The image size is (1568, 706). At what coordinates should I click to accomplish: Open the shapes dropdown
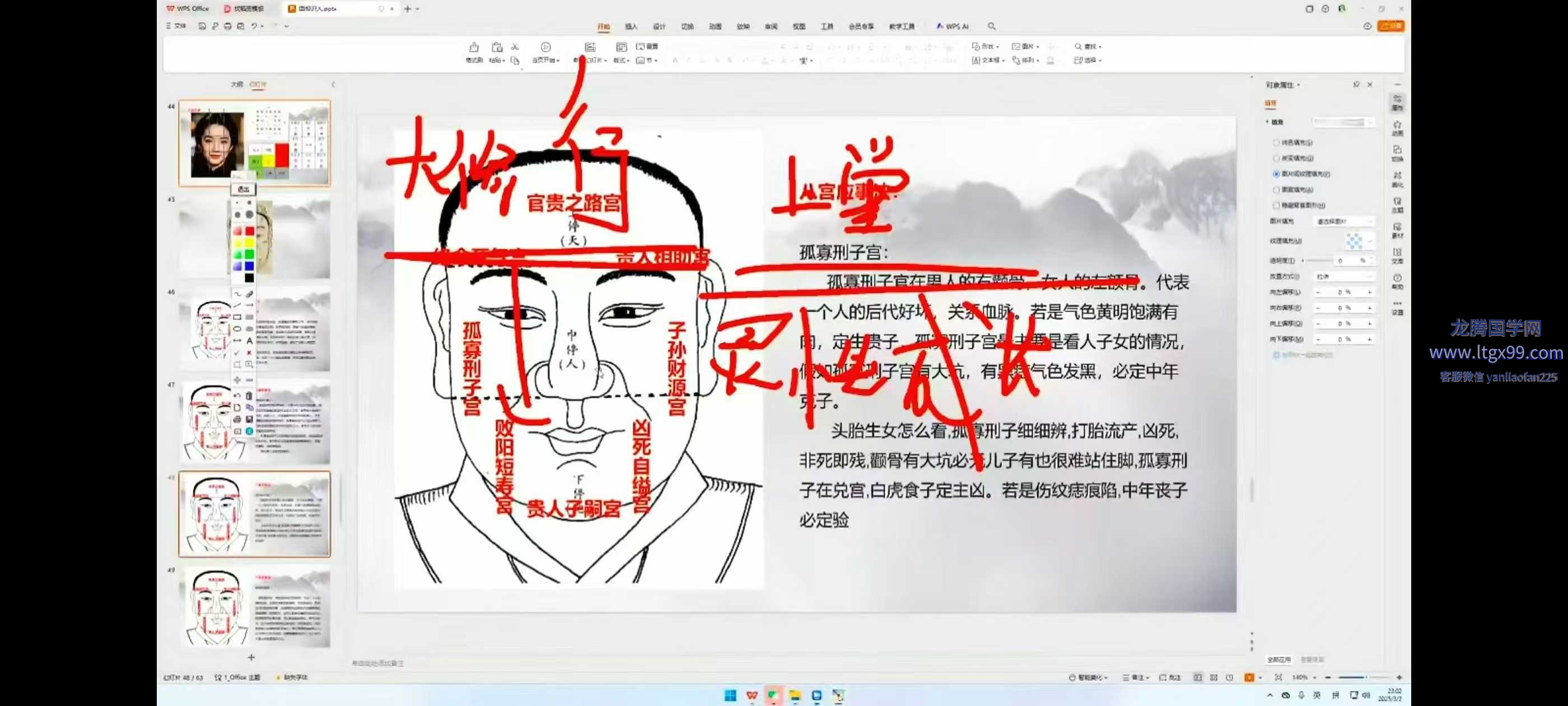click(986, 47)
